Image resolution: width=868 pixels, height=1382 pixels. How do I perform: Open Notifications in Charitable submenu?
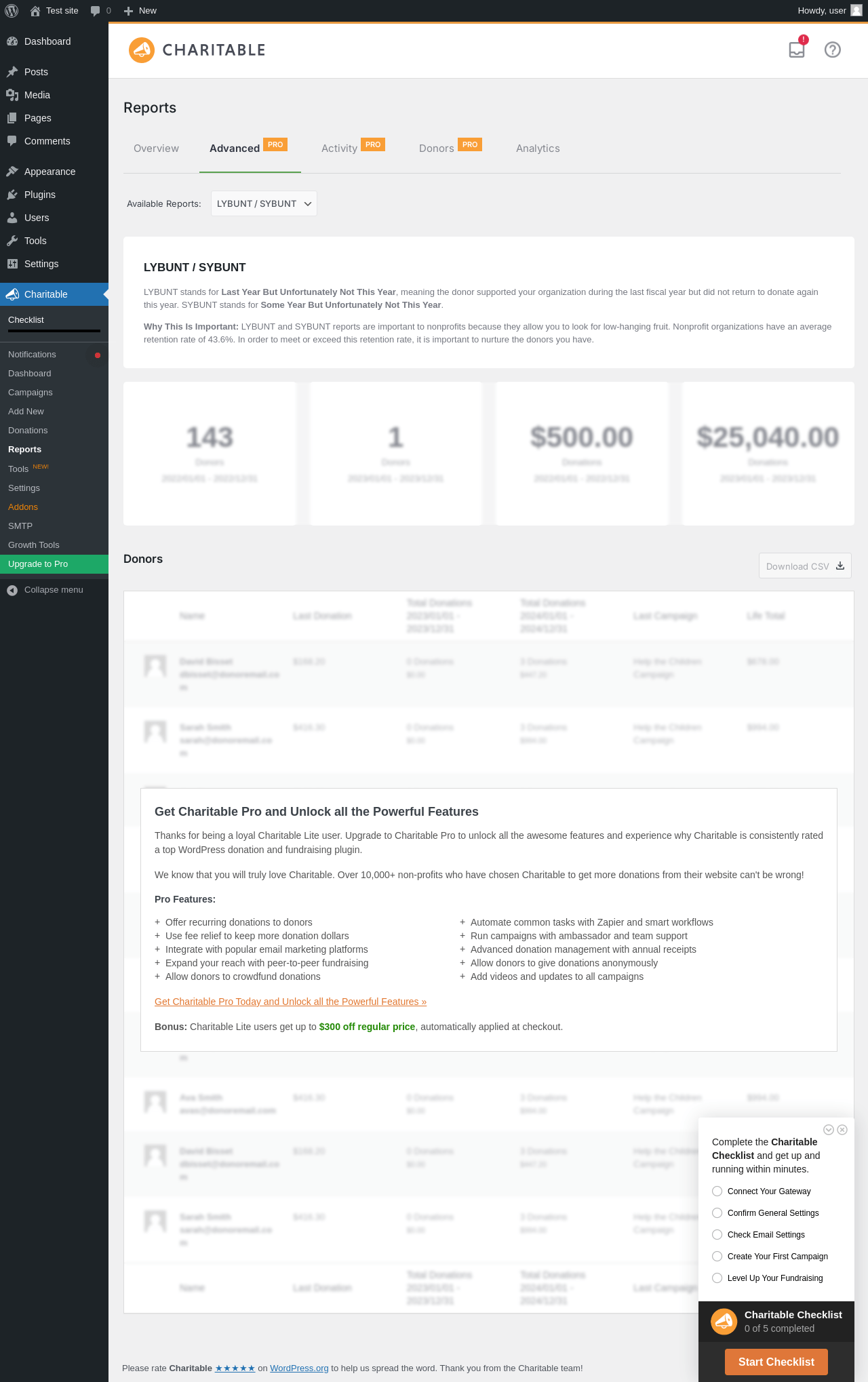click(32, 355)
